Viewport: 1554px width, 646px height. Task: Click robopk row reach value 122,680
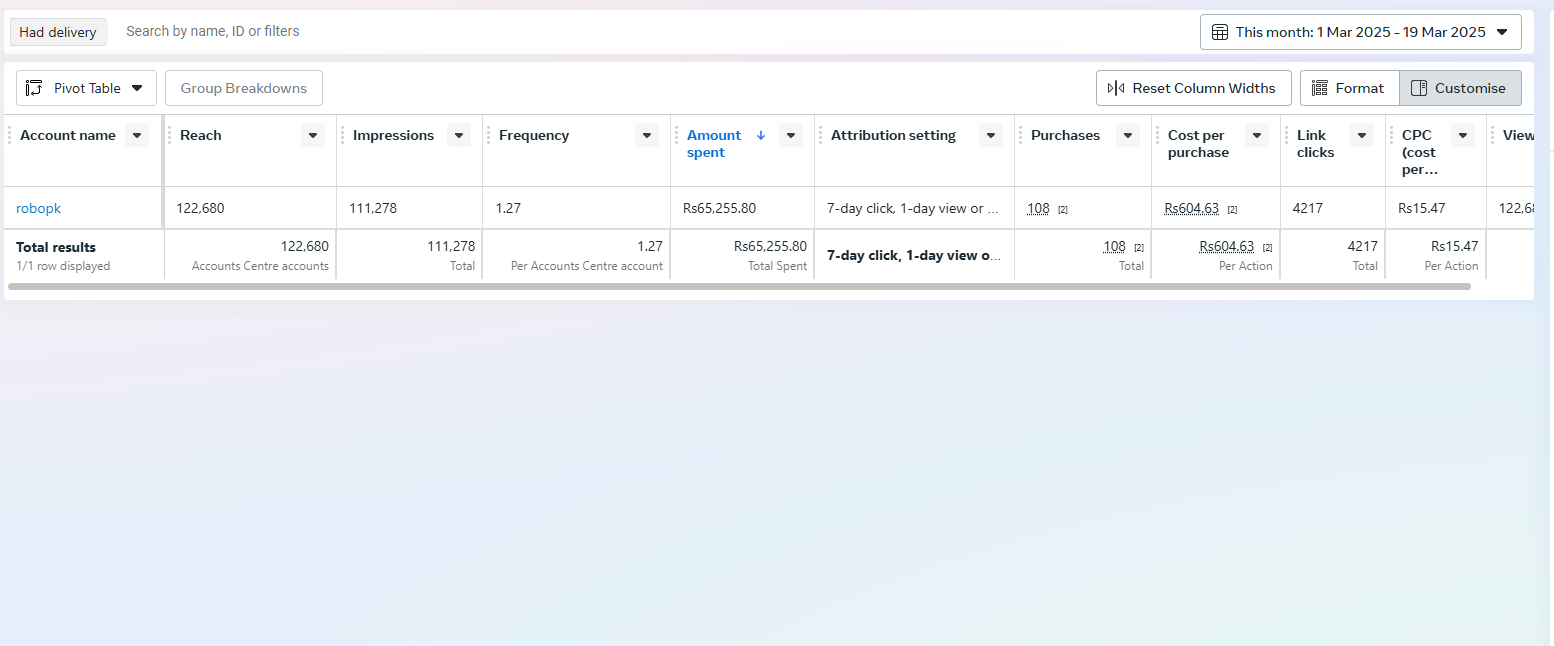point(200,208)
